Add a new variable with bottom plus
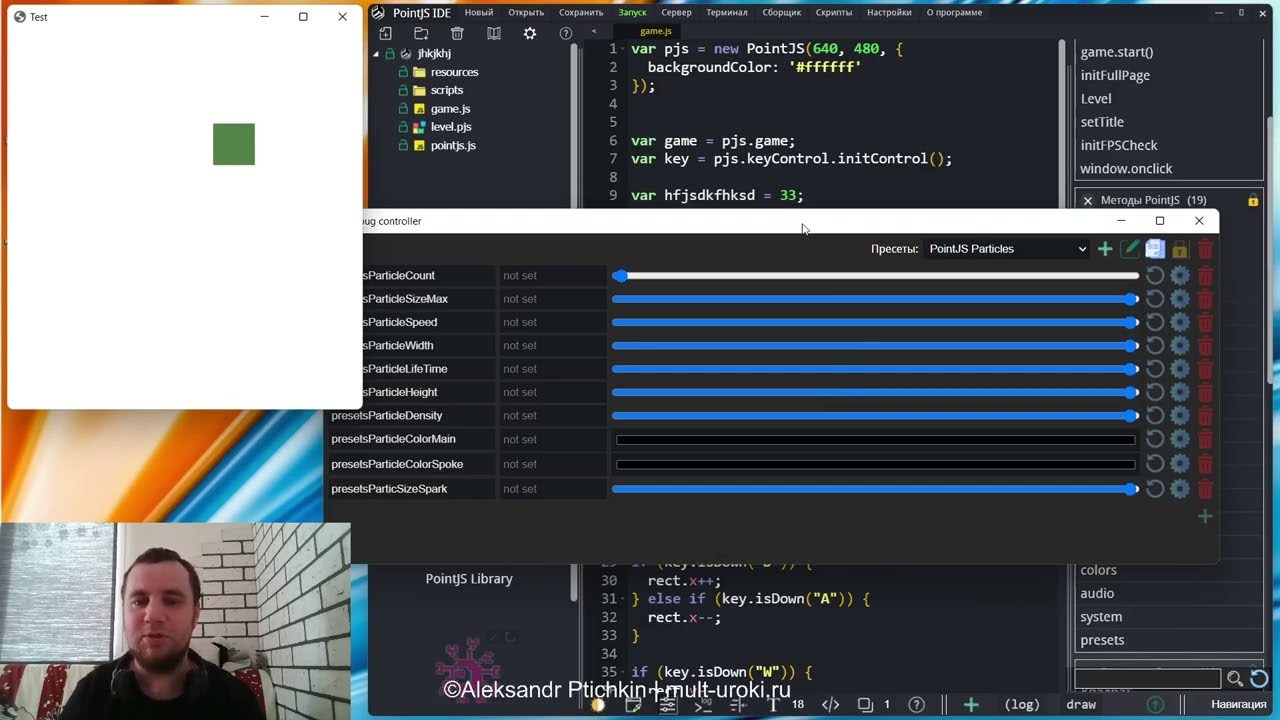The width and height of the screenshot is (1280, 720). (x=1205, y=516)
